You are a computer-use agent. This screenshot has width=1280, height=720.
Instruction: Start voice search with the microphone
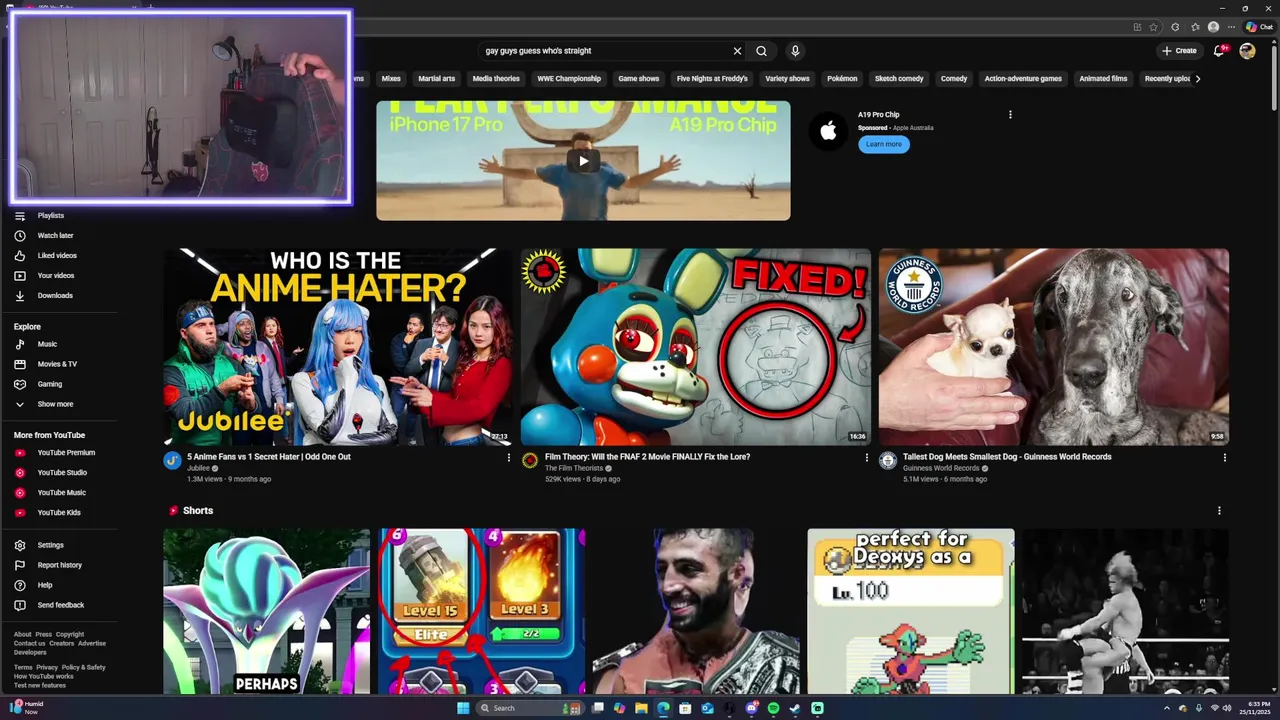tap(795, 51)
